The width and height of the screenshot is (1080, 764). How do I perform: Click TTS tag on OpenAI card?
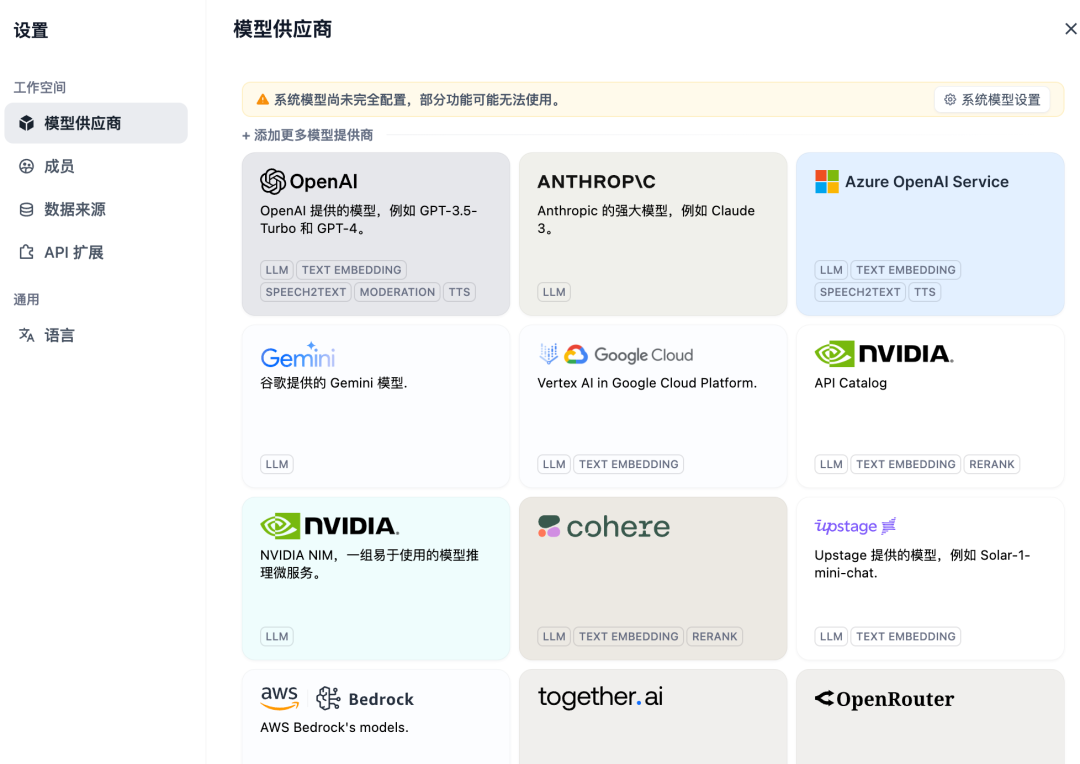459,292
